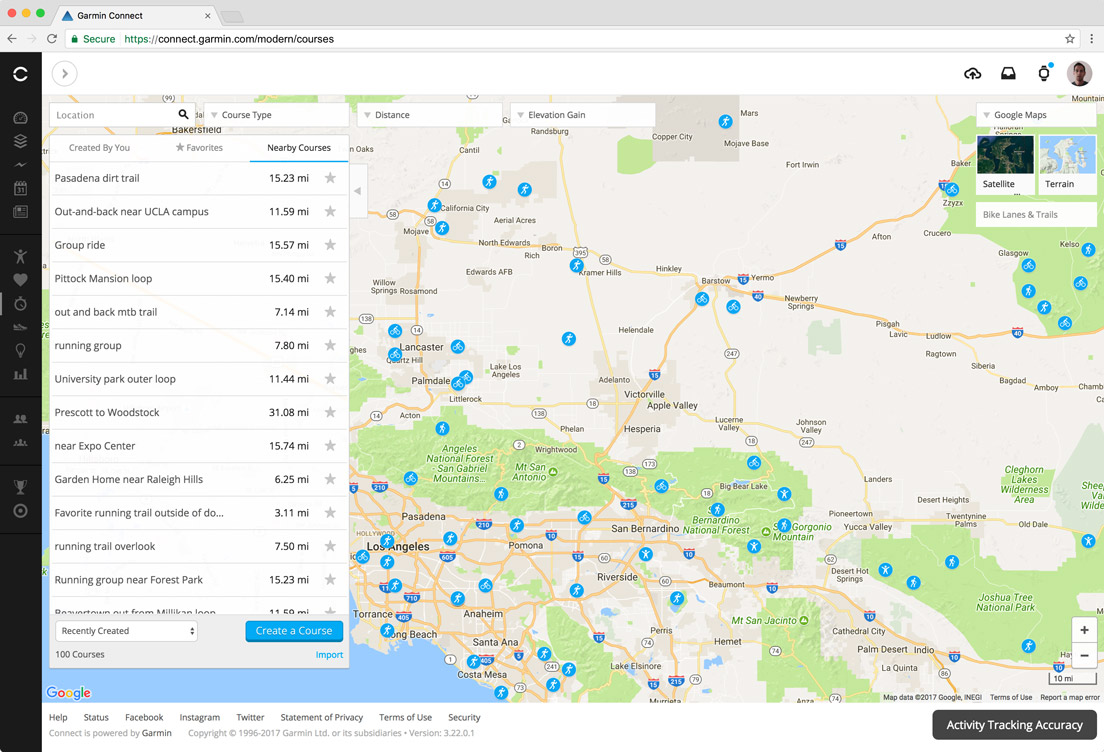This screenshot has width=1104, height=752.
Task: Bookmark page with star in address bar
Action: click(x=1070, y=39)
